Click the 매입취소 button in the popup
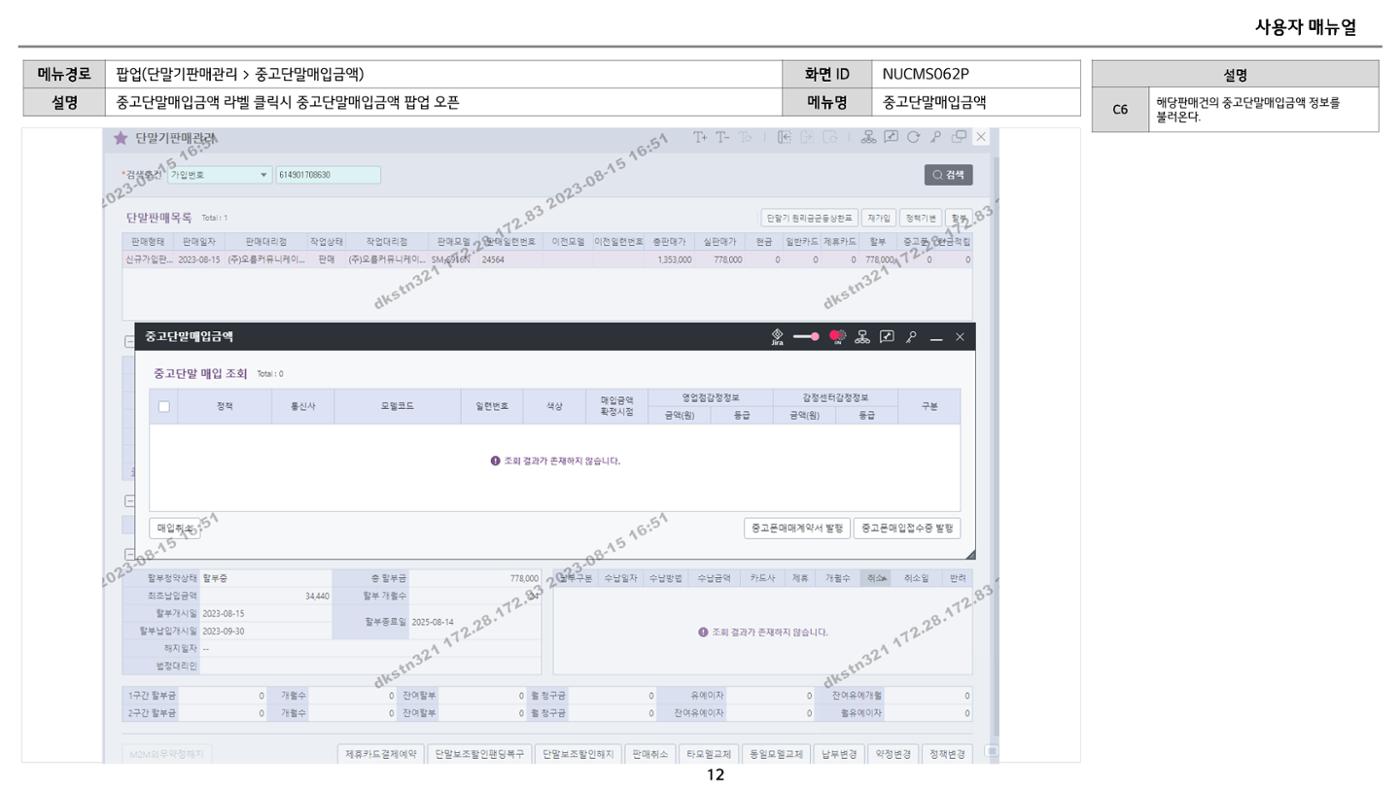The width and height of the screenshot is (1400, 788). pos(176,530)
